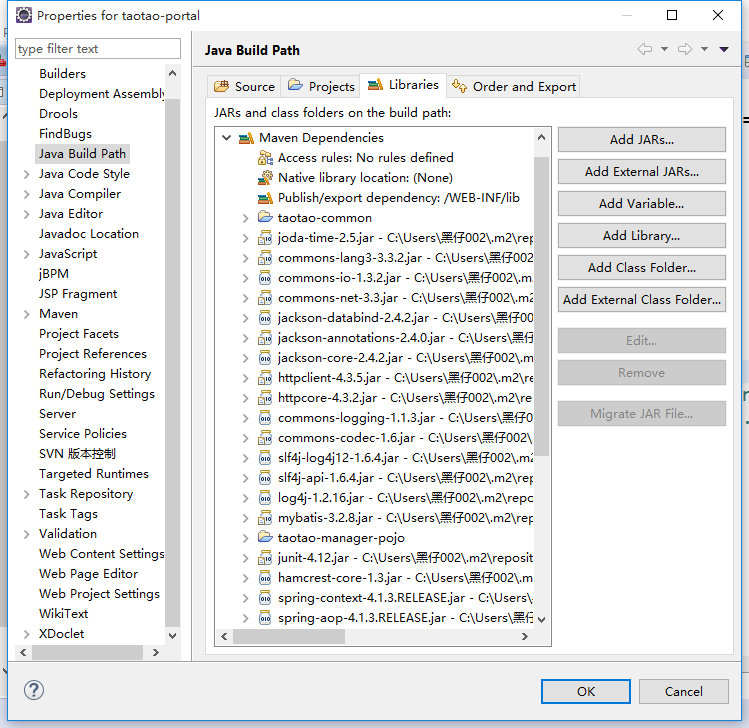The height and width of the screenshot is (728, 749).
Task: Open the forward history dropdown arrow
Action: [x=705, y=49]
